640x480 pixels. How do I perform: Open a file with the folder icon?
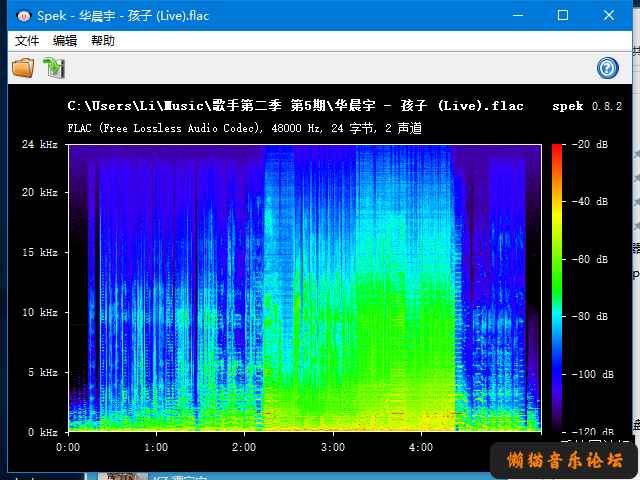(23, 67)
